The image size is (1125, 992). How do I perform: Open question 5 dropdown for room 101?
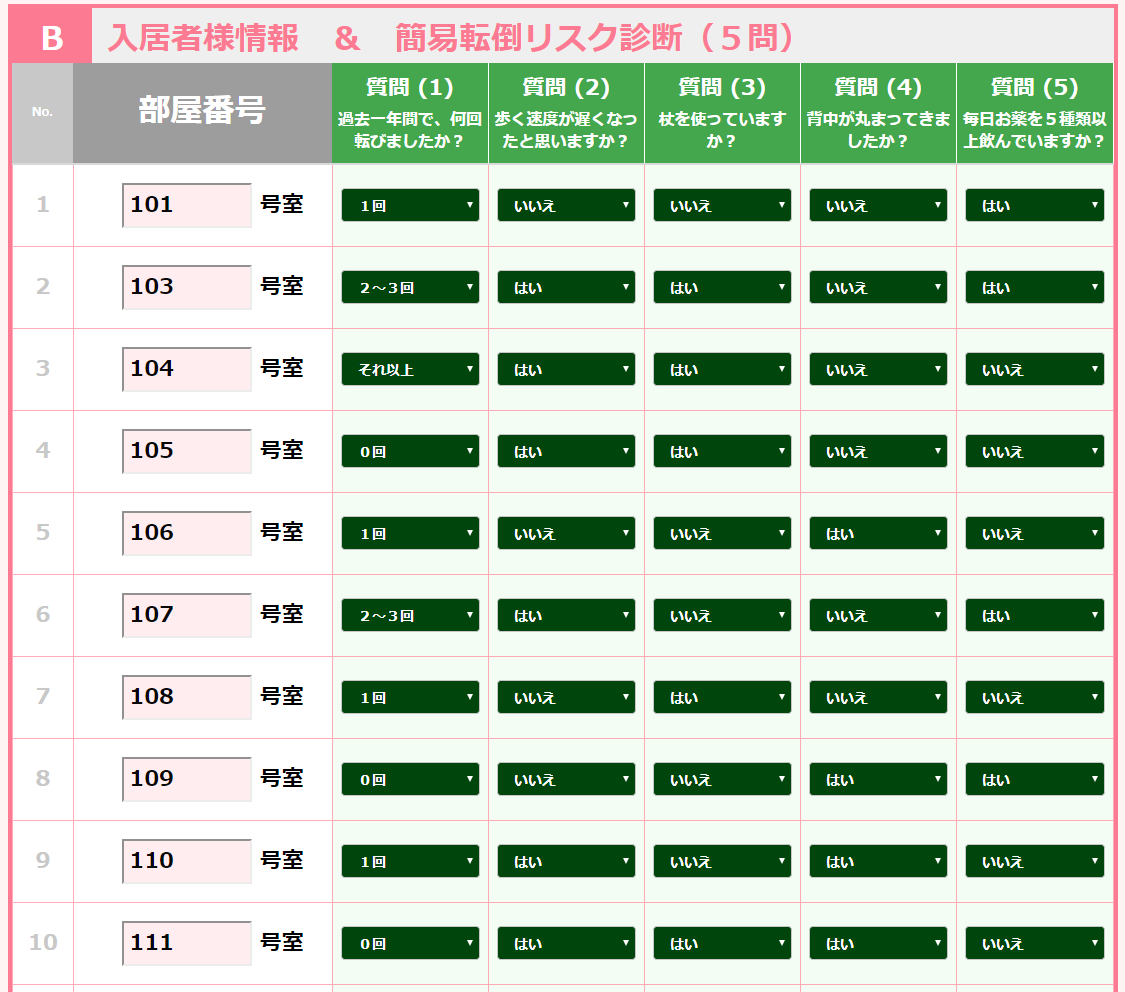1034,205
